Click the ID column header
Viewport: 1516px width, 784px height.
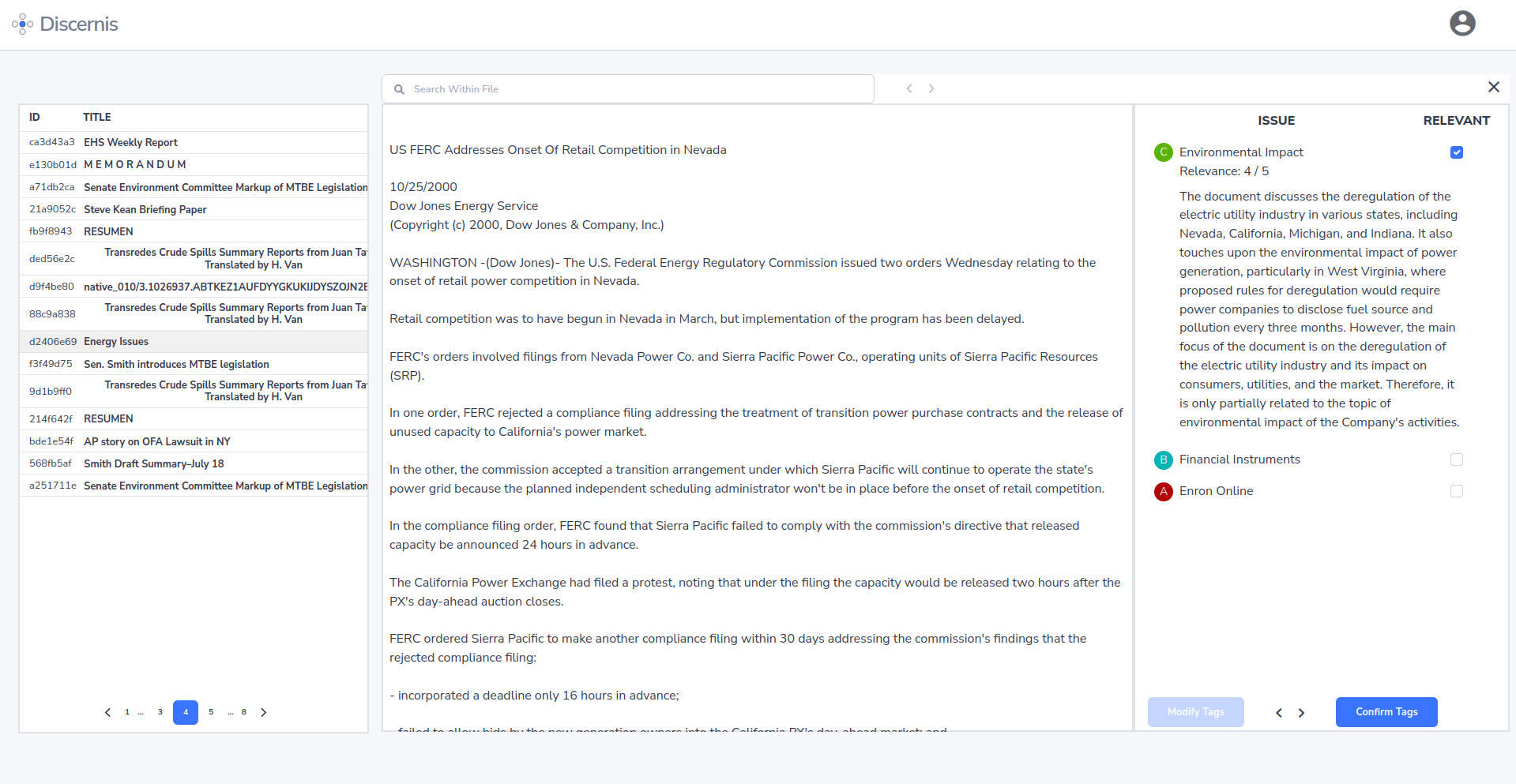(x=35, y=117)
